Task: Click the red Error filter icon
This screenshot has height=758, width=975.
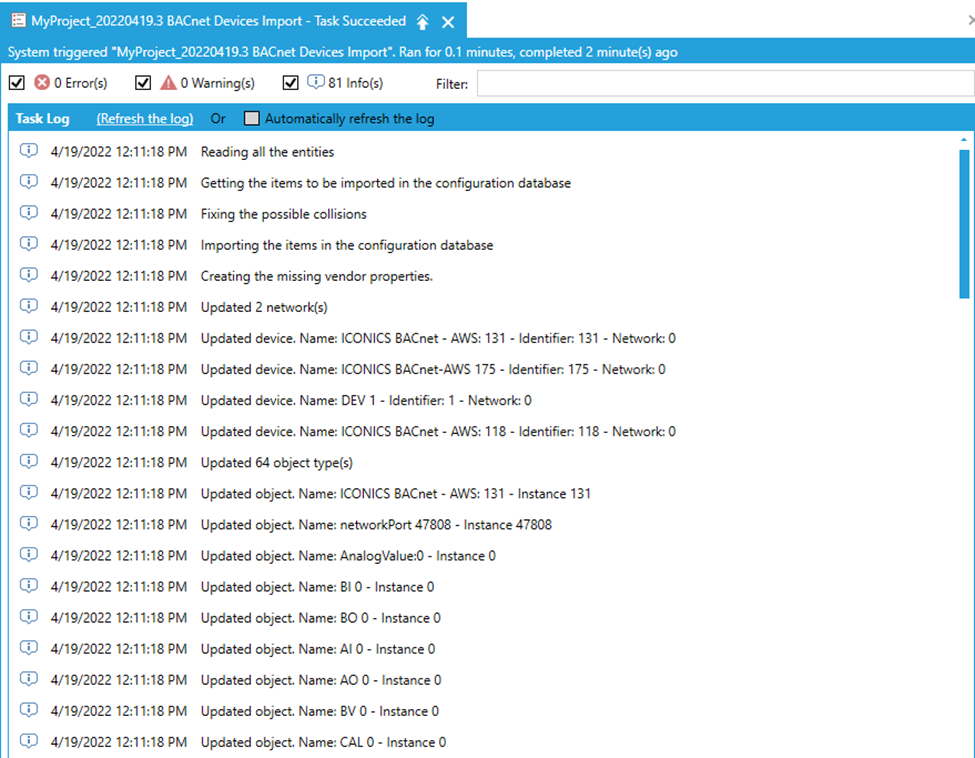Action: 42,83
